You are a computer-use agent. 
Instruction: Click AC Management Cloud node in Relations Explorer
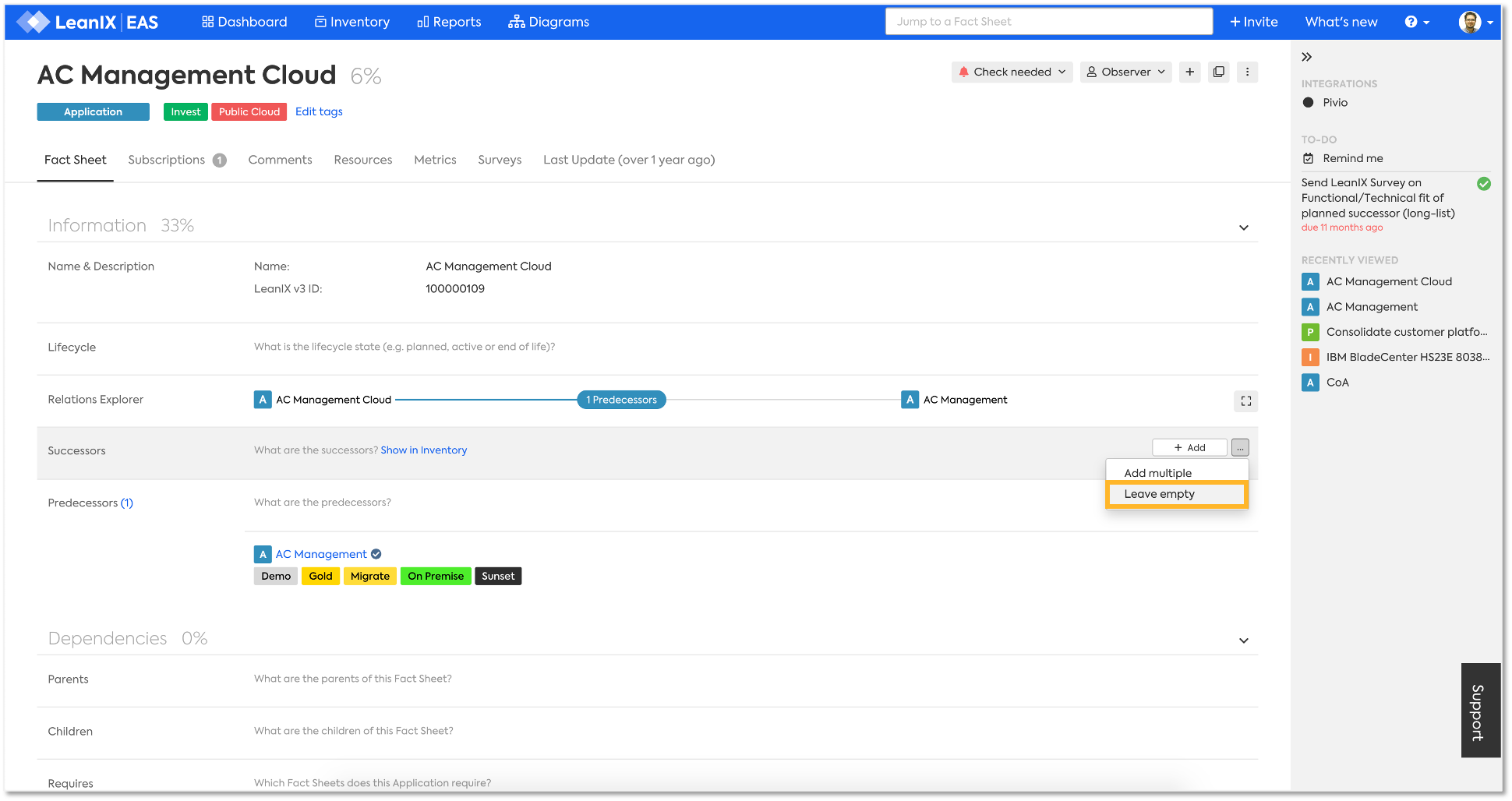323,400
